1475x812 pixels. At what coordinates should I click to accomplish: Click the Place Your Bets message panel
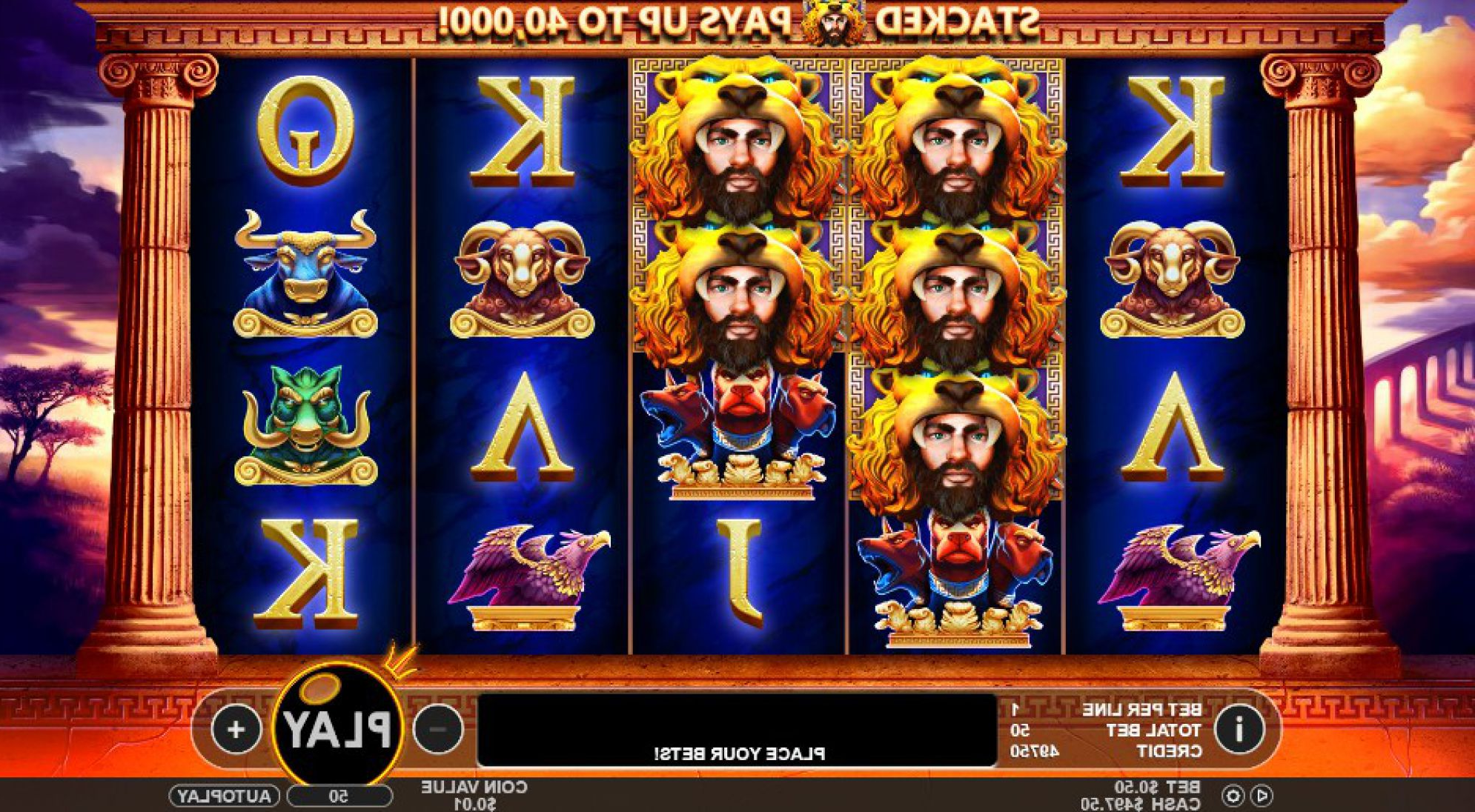coord(737,730)
